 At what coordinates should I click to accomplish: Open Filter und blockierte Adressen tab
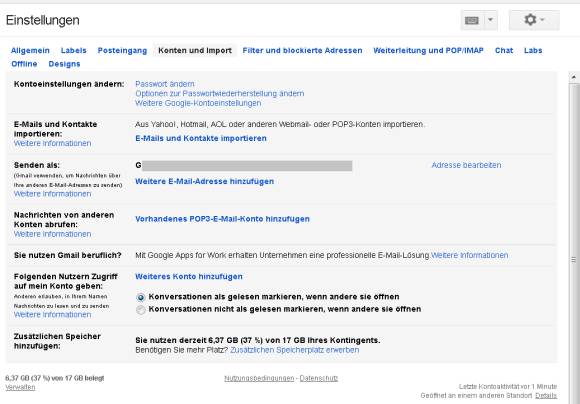click(x=302, y=50)
